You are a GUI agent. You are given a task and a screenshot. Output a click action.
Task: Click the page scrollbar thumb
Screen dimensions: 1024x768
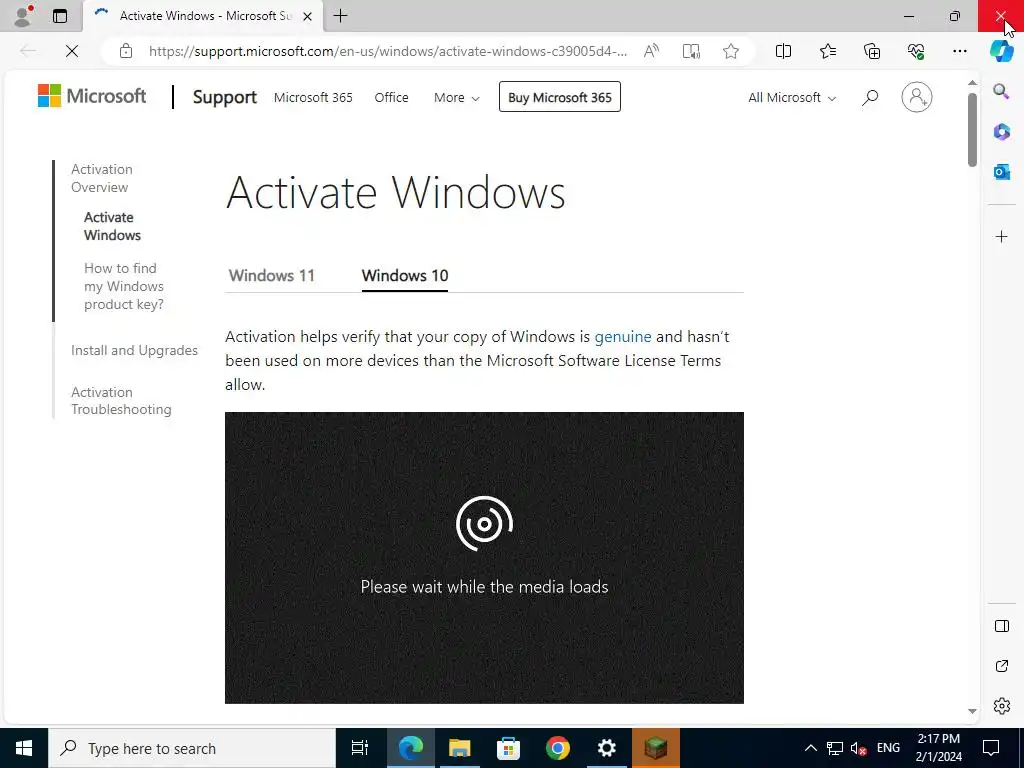point(972,130)
